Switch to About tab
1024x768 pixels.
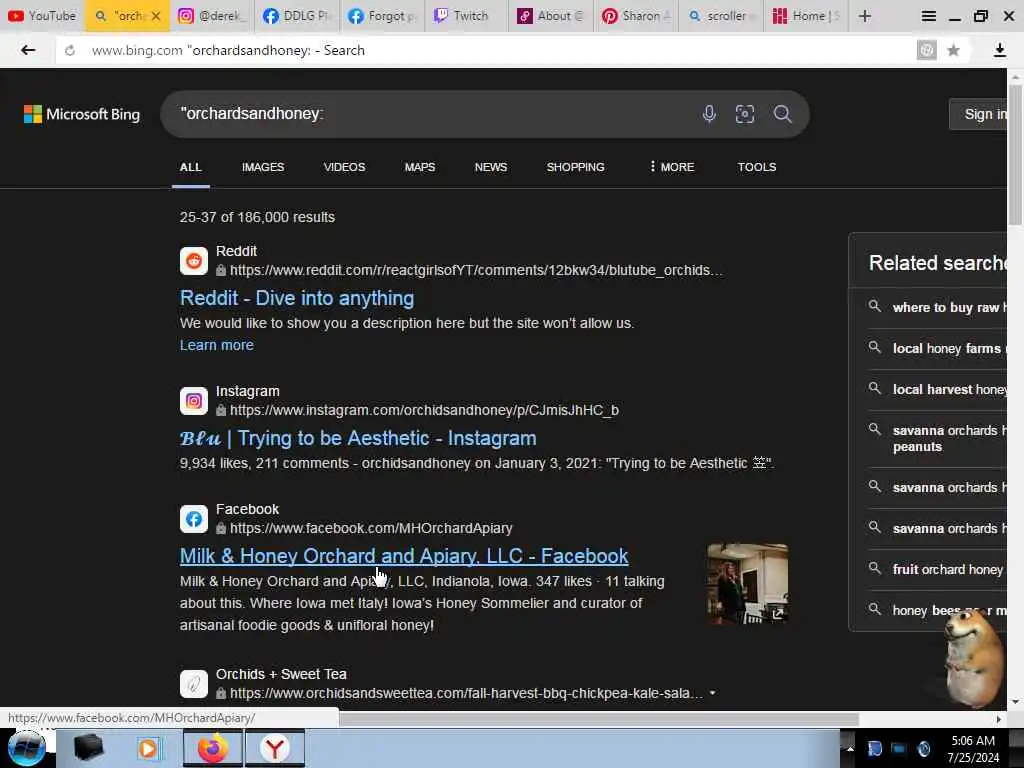point(552,16)
